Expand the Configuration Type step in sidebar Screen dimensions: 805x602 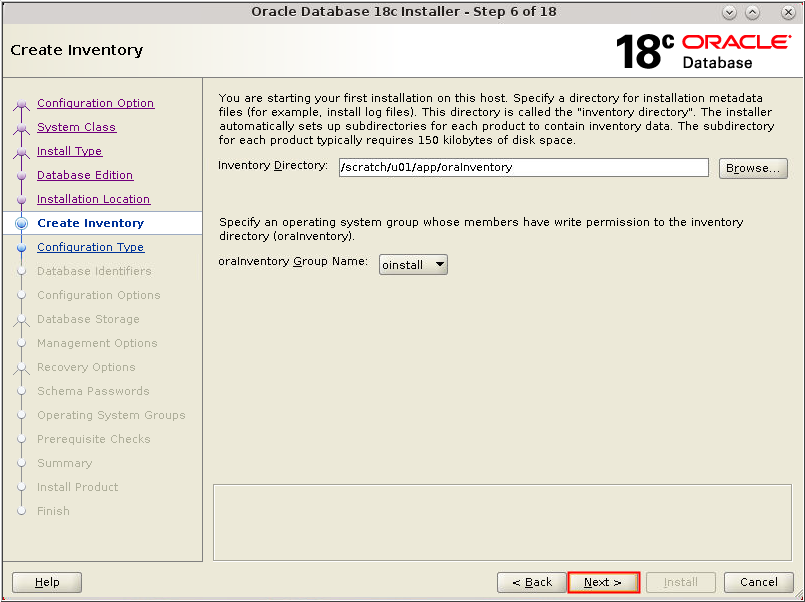90,247
